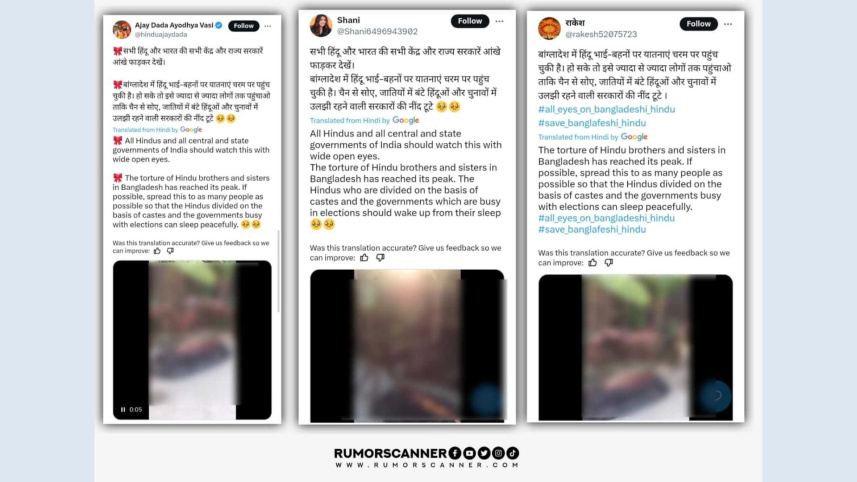Expand the three-dot menu on Shani's tweet
Image resolution: width=857 pixels, height=482 pixels.
500,21
